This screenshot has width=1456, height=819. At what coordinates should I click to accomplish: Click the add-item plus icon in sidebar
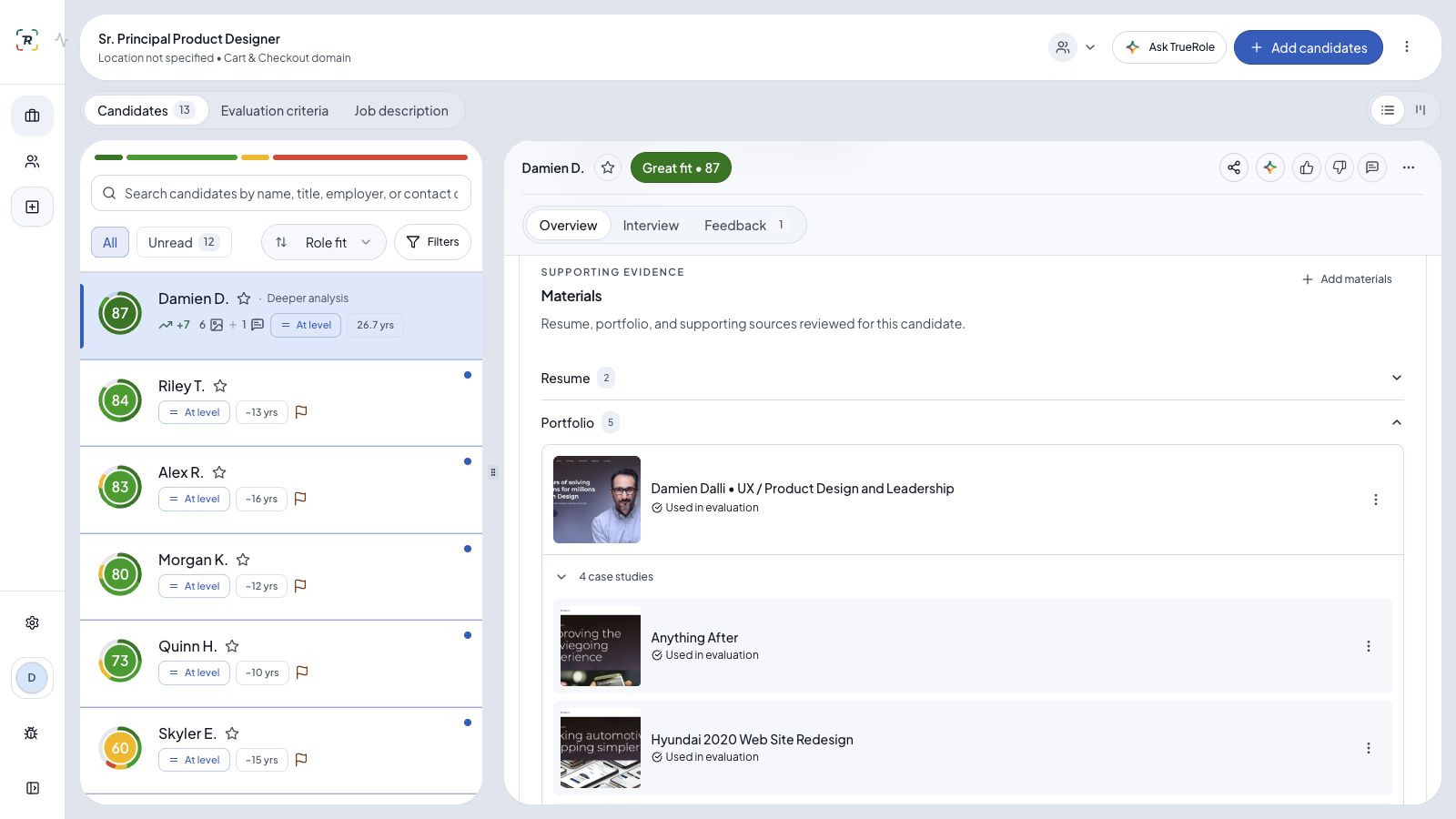click(32, 207)
